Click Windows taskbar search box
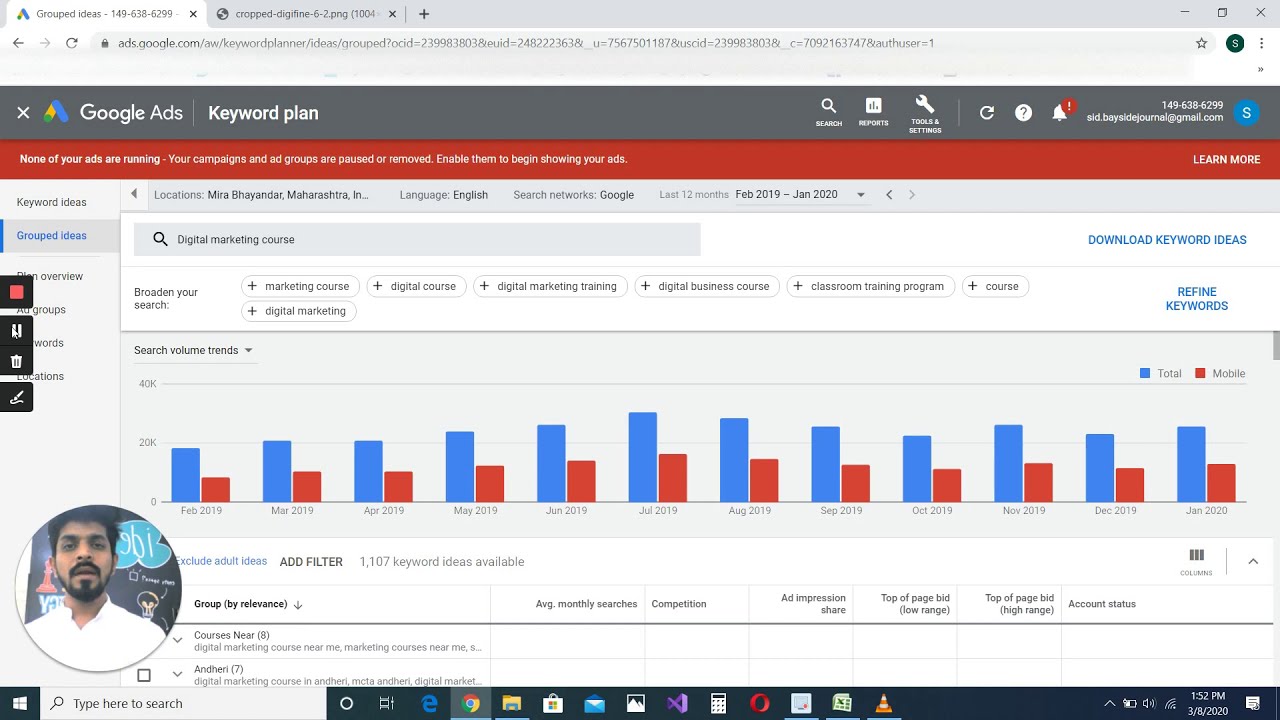Image resolution: width=1280 pixels, height=720 pixels. tap(184, 703)
